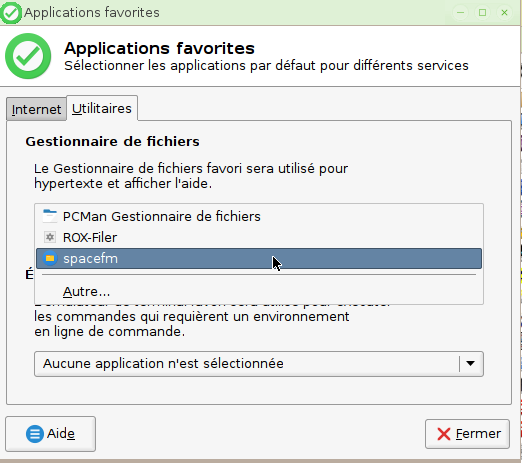Select spacefm as file manager
Viewport: 522px width, 463px height.
click(x=259, y=258)
